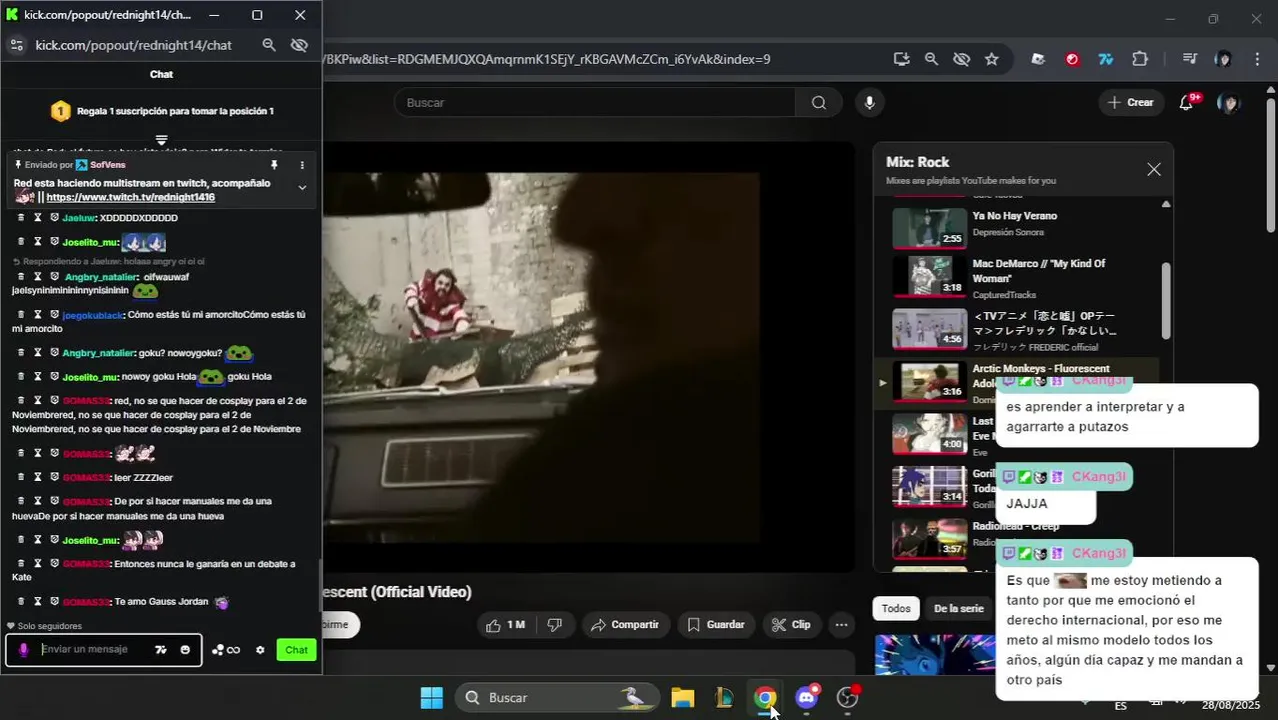
Task: Open the channel points infinity icon
Action: pos(226,650)
